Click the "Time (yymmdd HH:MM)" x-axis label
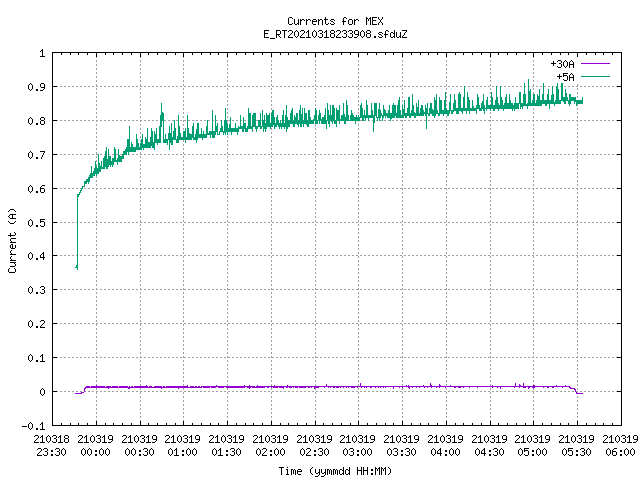The width and height of the screenshot is (640, 480). click(335, 471)
